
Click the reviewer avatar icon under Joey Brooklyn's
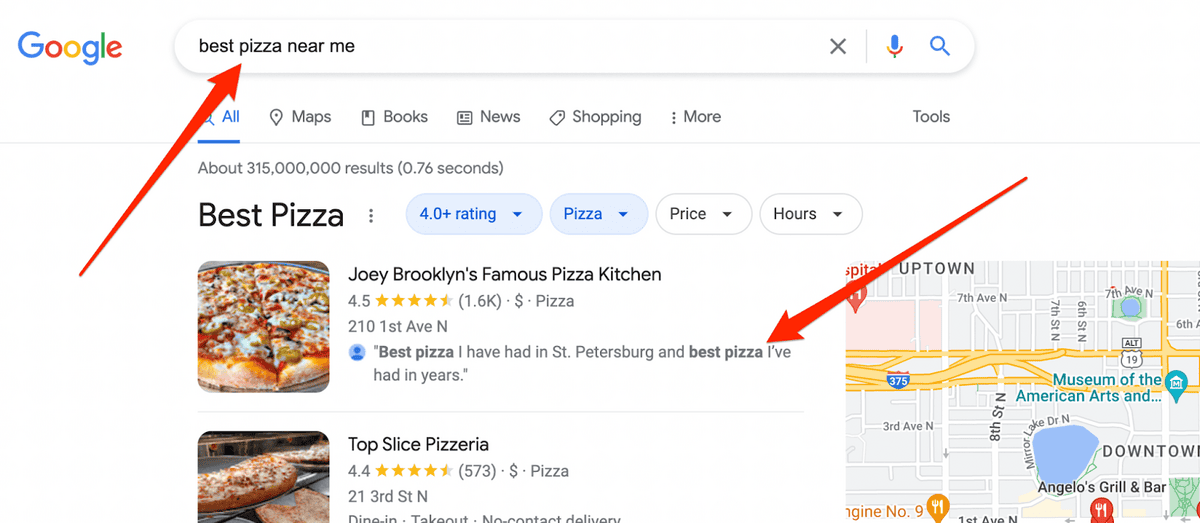357,353
